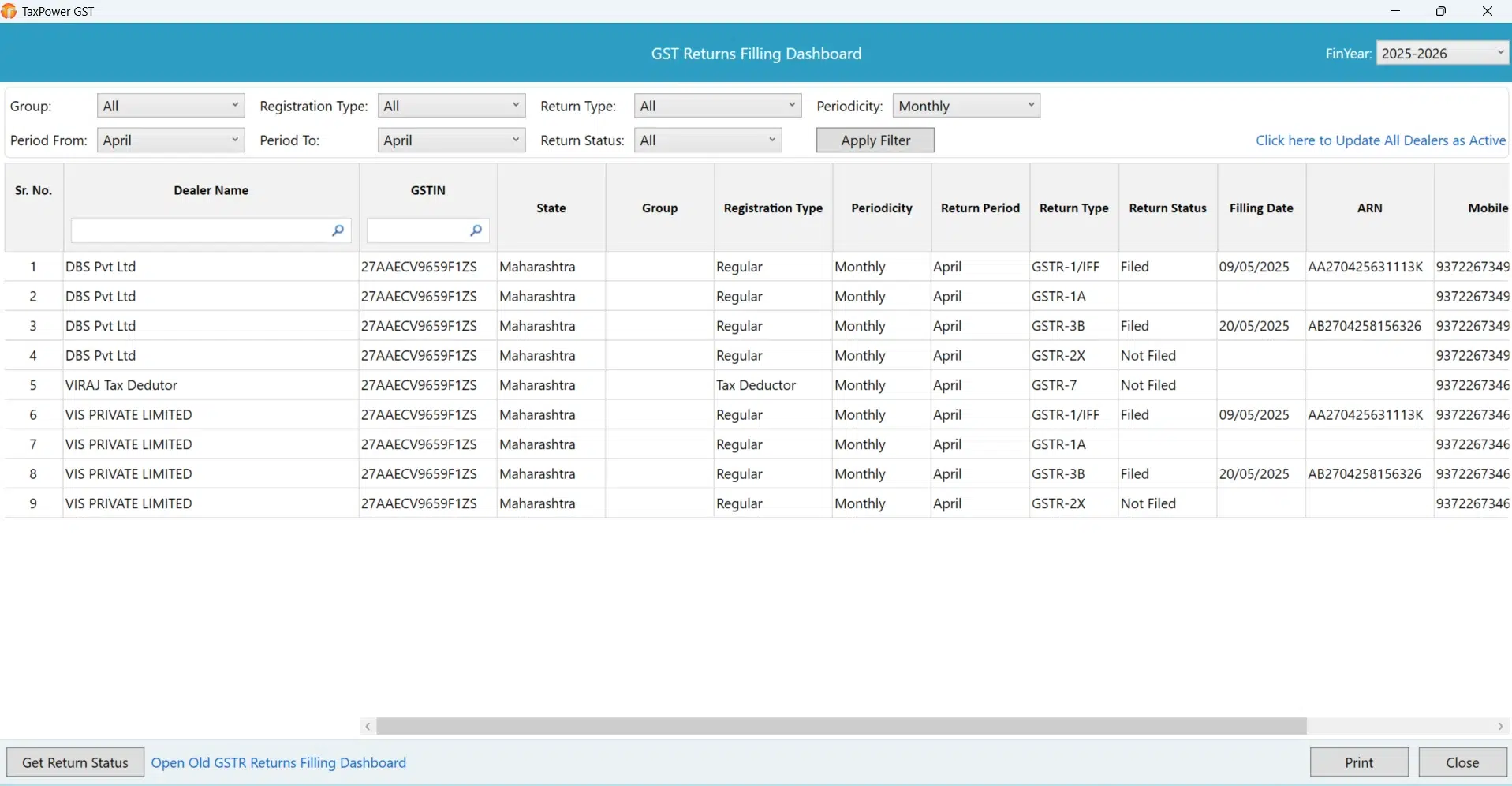This screenshot has height=786, width=1512.
Task: Restore the TaxPower GST window
Action: point(1441,11)
